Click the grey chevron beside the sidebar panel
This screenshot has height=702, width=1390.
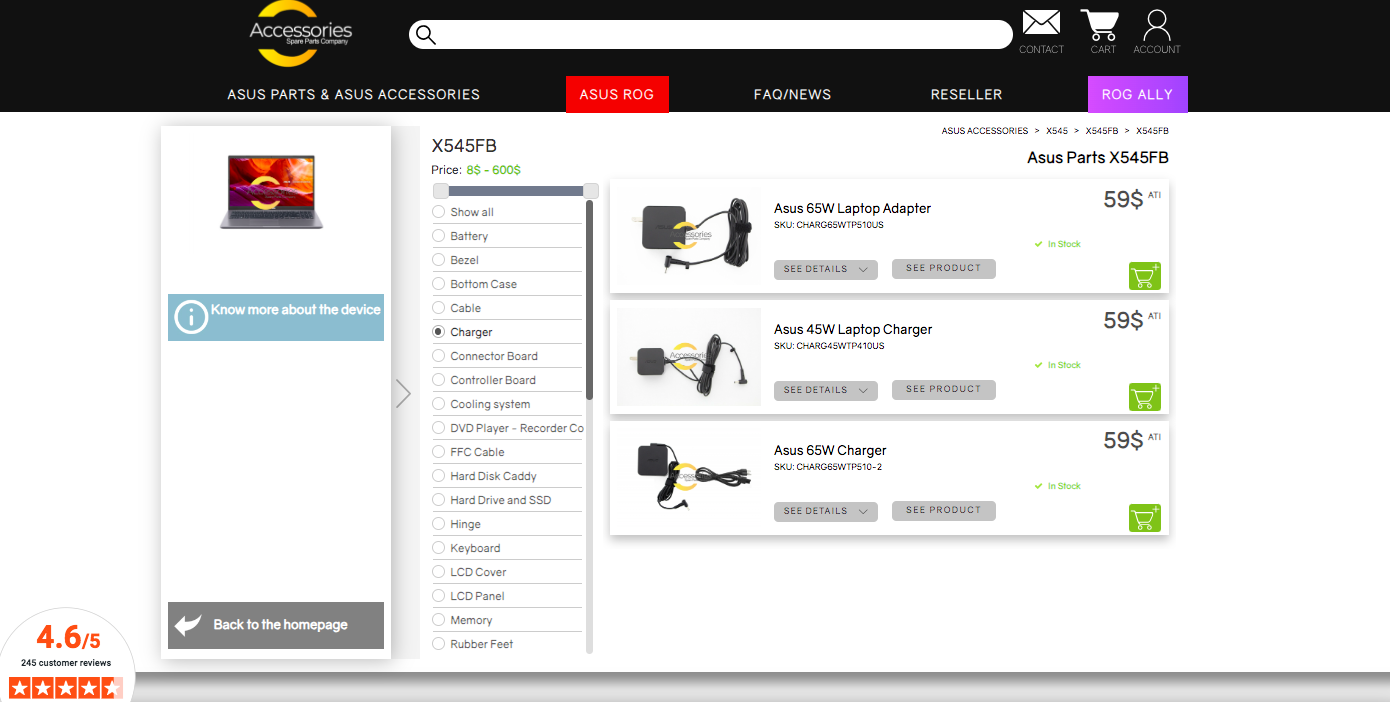point(403,393)
